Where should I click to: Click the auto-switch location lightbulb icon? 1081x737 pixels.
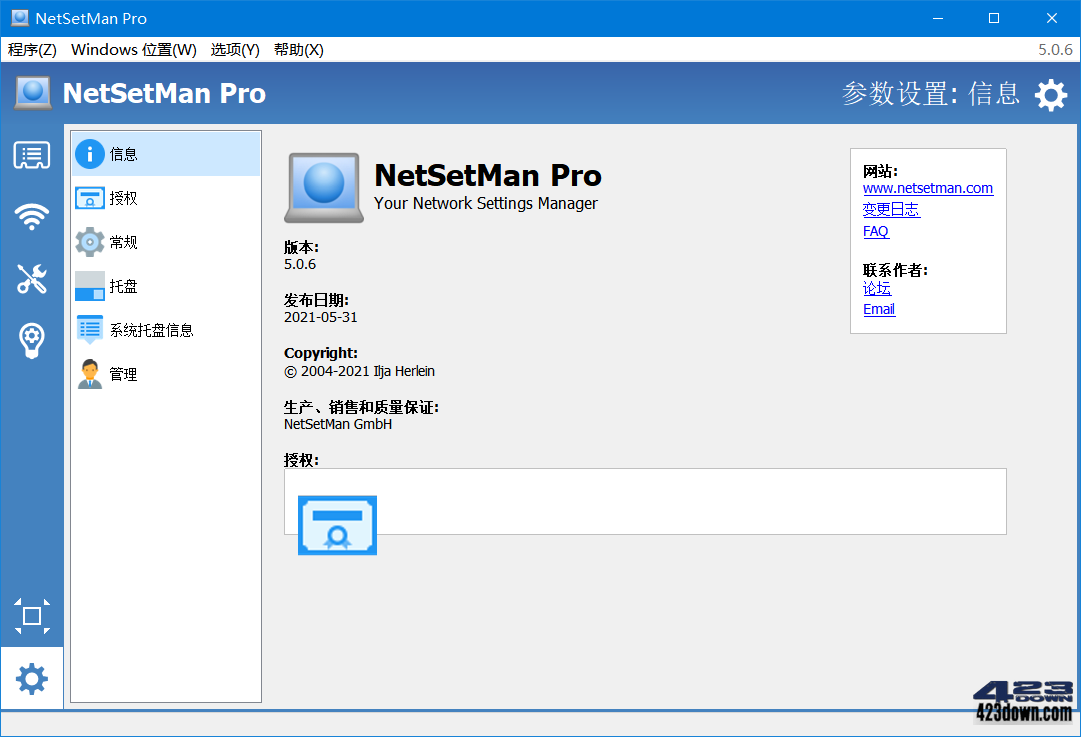click(x=31, y=340)
